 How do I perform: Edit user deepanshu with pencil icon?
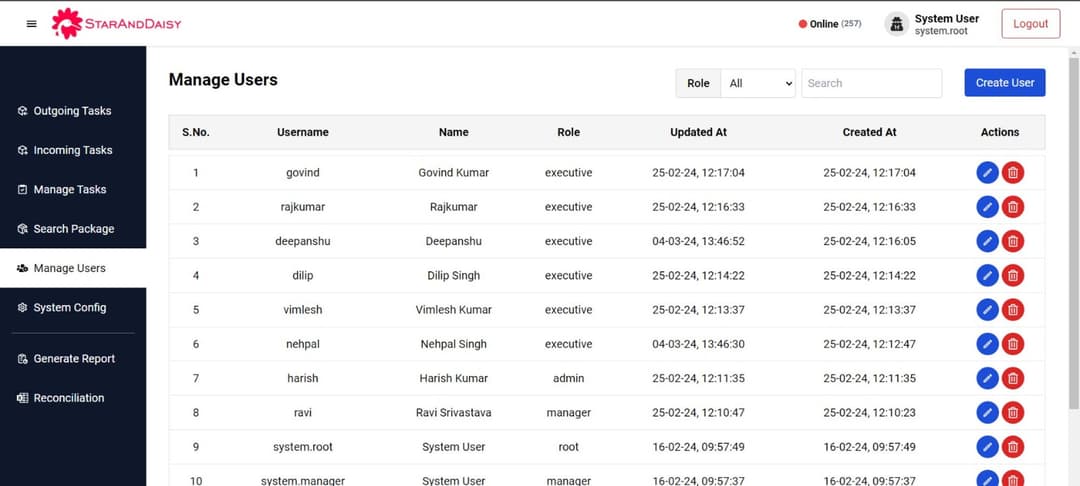pyautogui.click(x=987, y=242)
